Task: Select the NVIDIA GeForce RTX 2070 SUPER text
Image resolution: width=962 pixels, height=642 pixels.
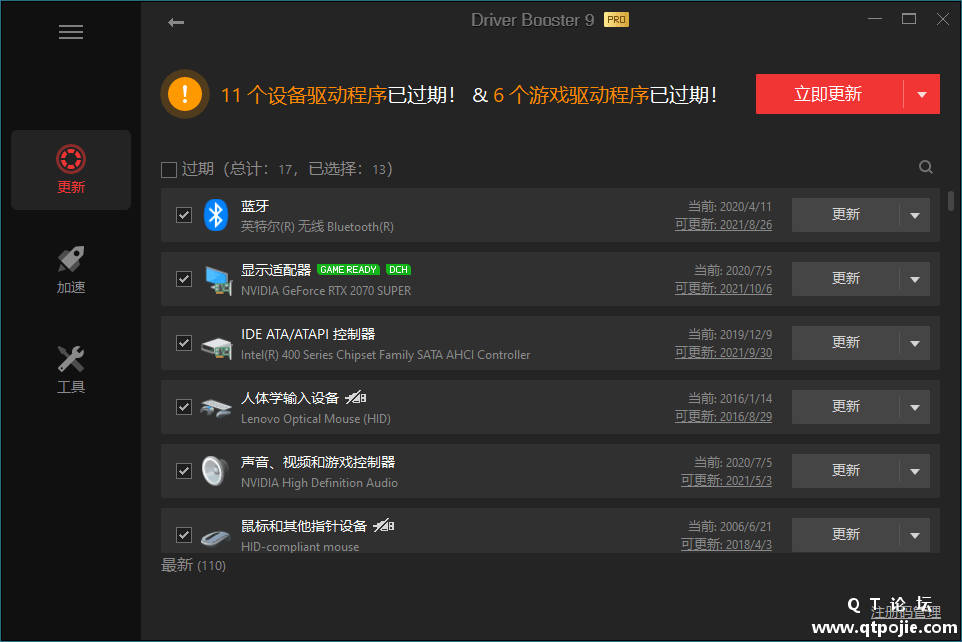Action: pos(326,291)
